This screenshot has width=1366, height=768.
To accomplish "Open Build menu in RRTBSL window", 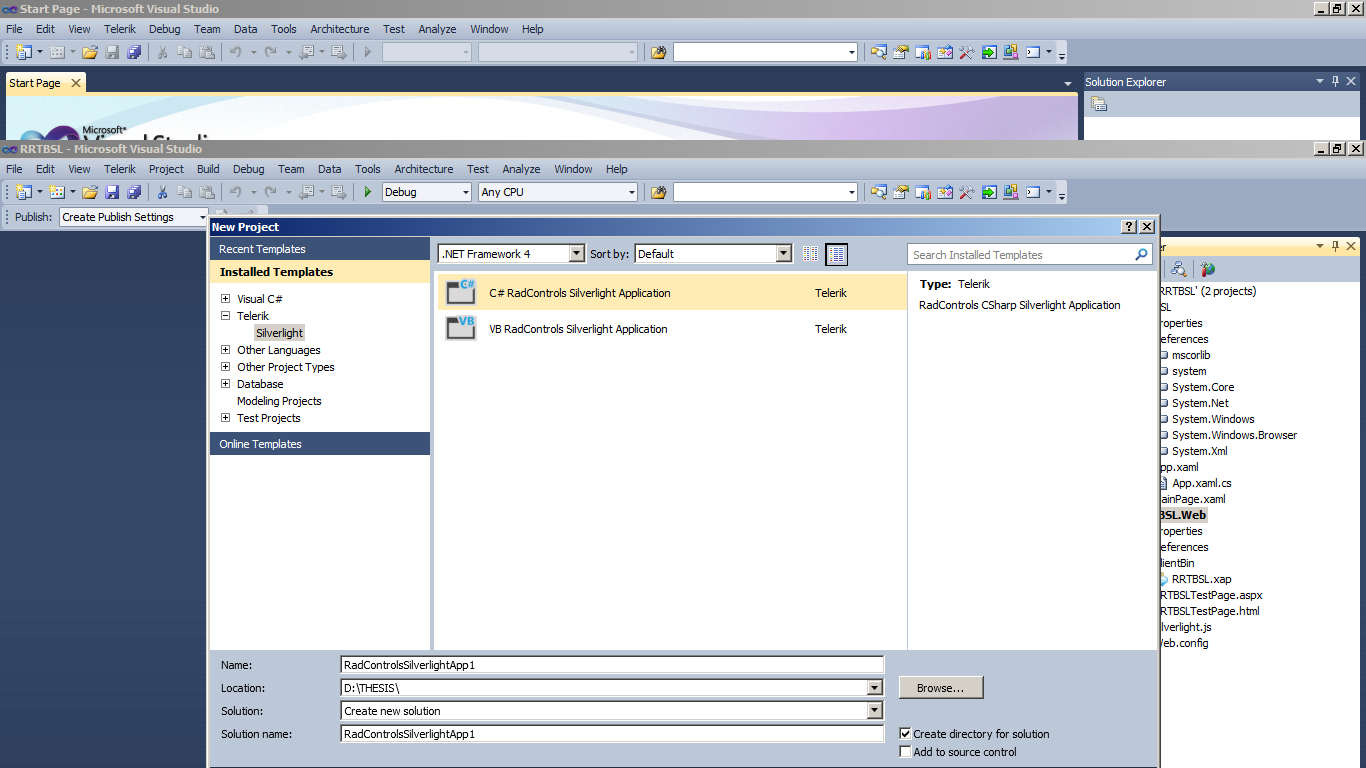I will tap(208, 169).
